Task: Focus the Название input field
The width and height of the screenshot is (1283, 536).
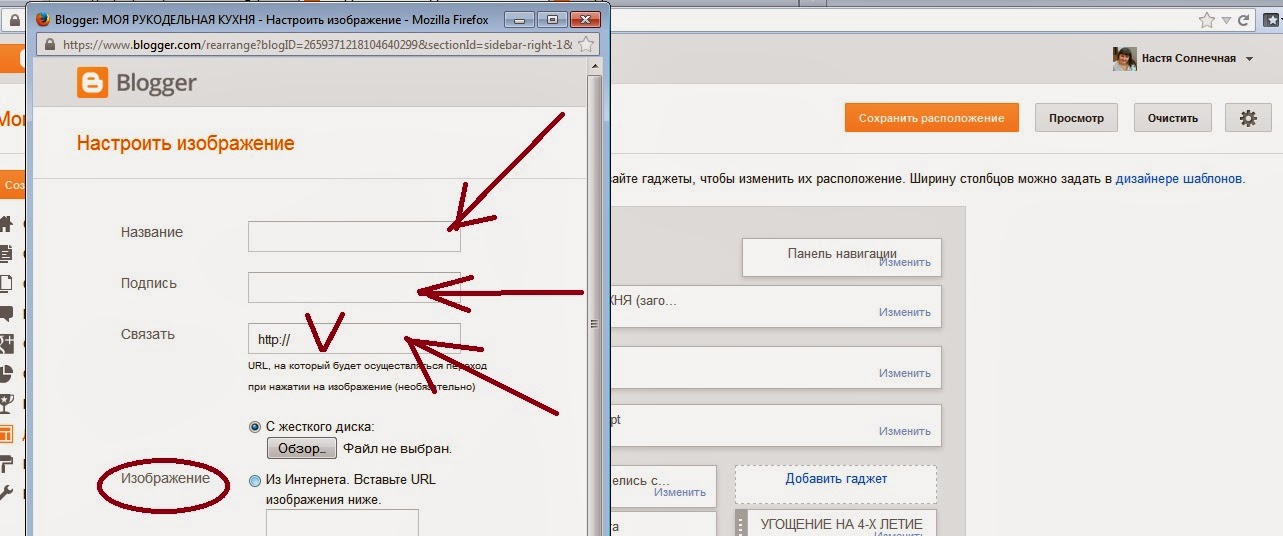Action: point(354,236)
